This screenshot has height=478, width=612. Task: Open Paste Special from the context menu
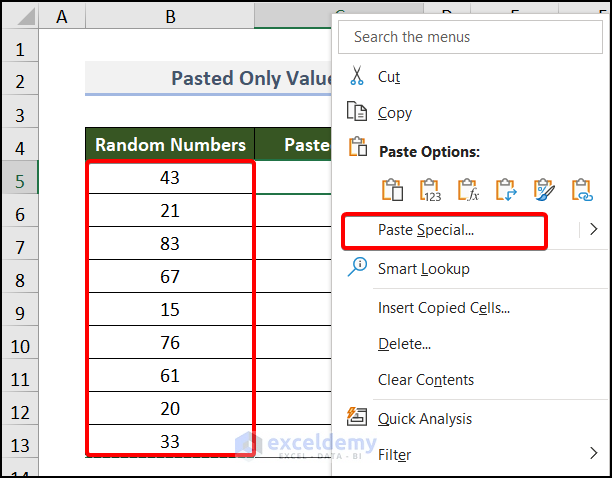tap(426, 230)
